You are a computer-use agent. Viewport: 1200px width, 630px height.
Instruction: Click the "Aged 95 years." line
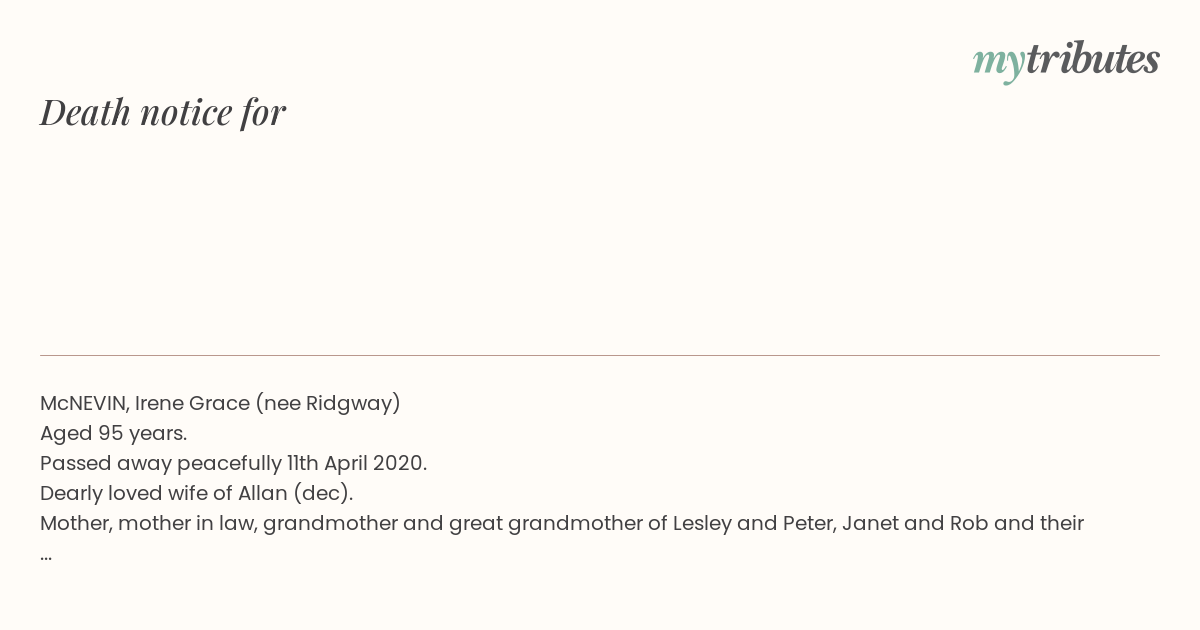[x=114, y=433]
